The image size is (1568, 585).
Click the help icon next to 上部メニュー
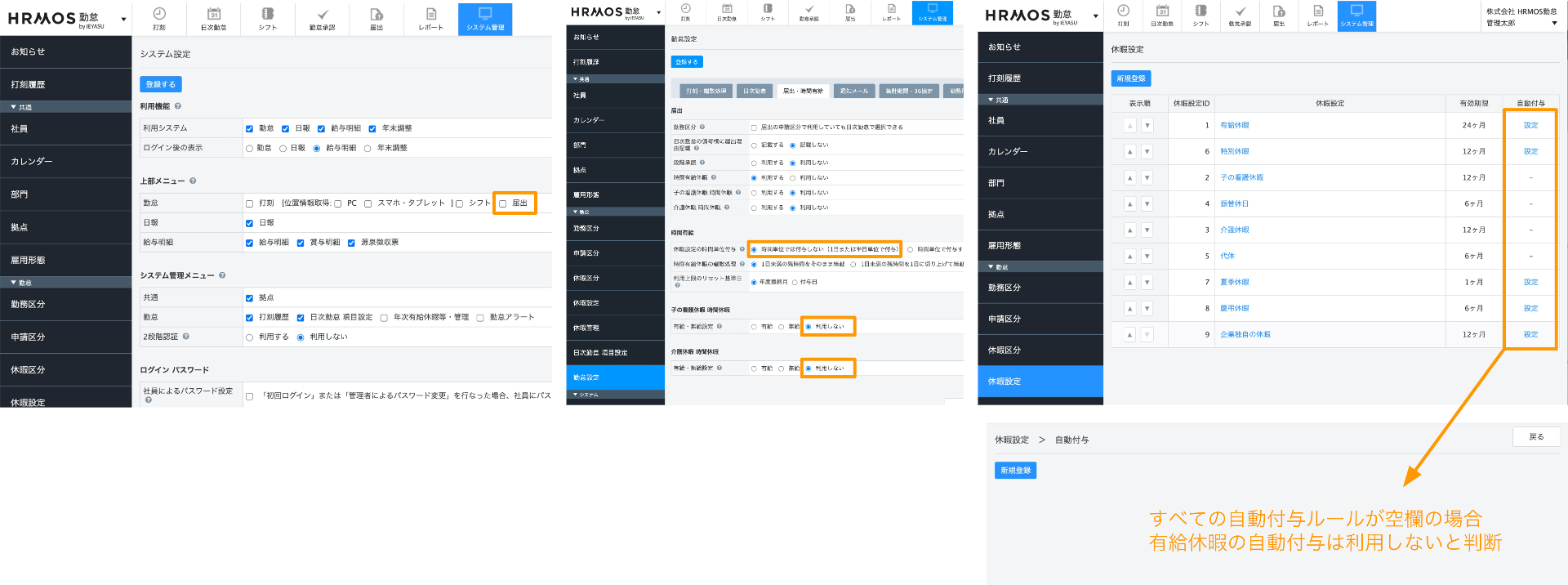point(193,181)
